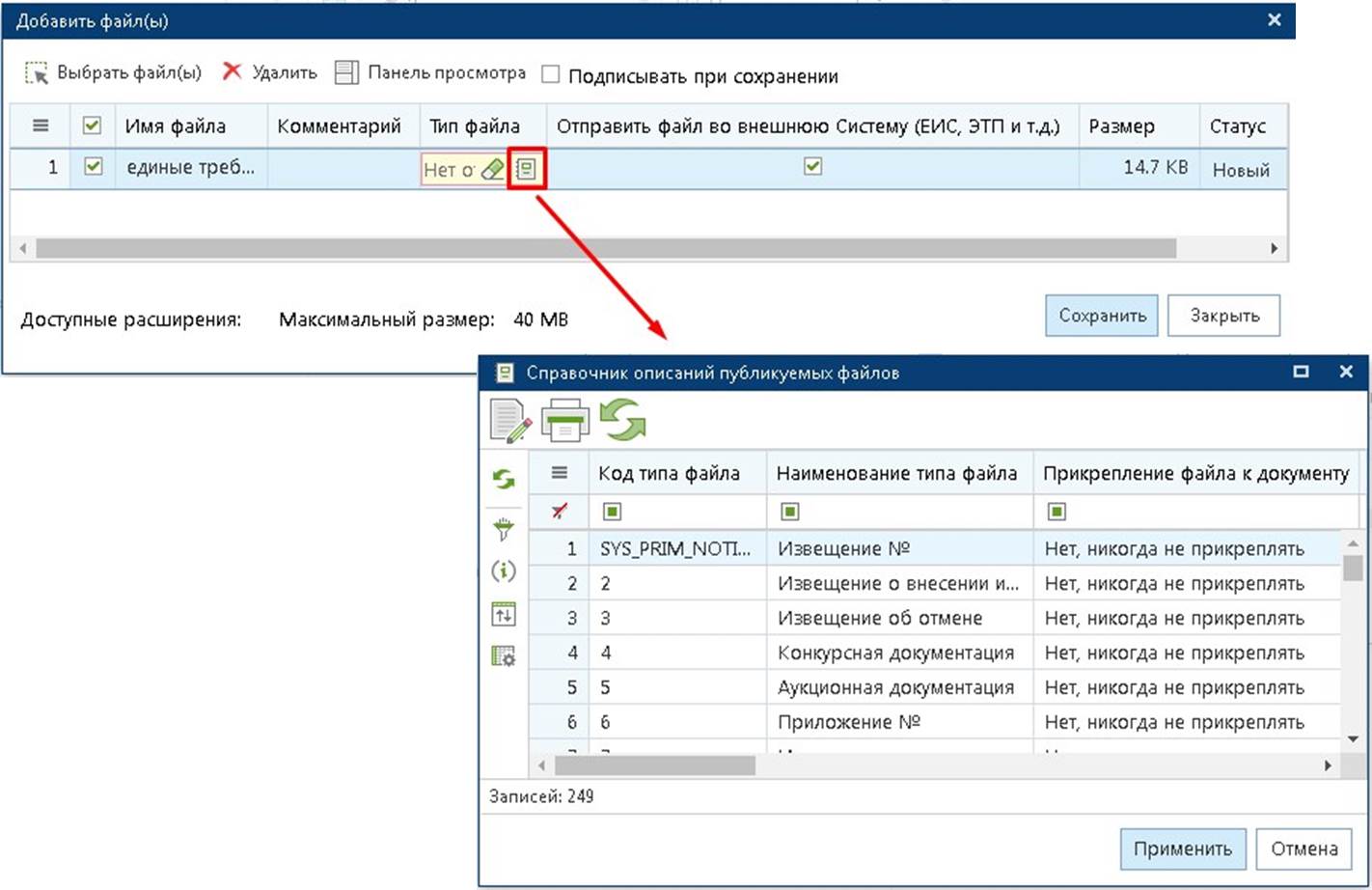The image size is (1372, 890).
Task: Click the small green refresh icon in the Справочник sidebar
Action: point(504,479)
